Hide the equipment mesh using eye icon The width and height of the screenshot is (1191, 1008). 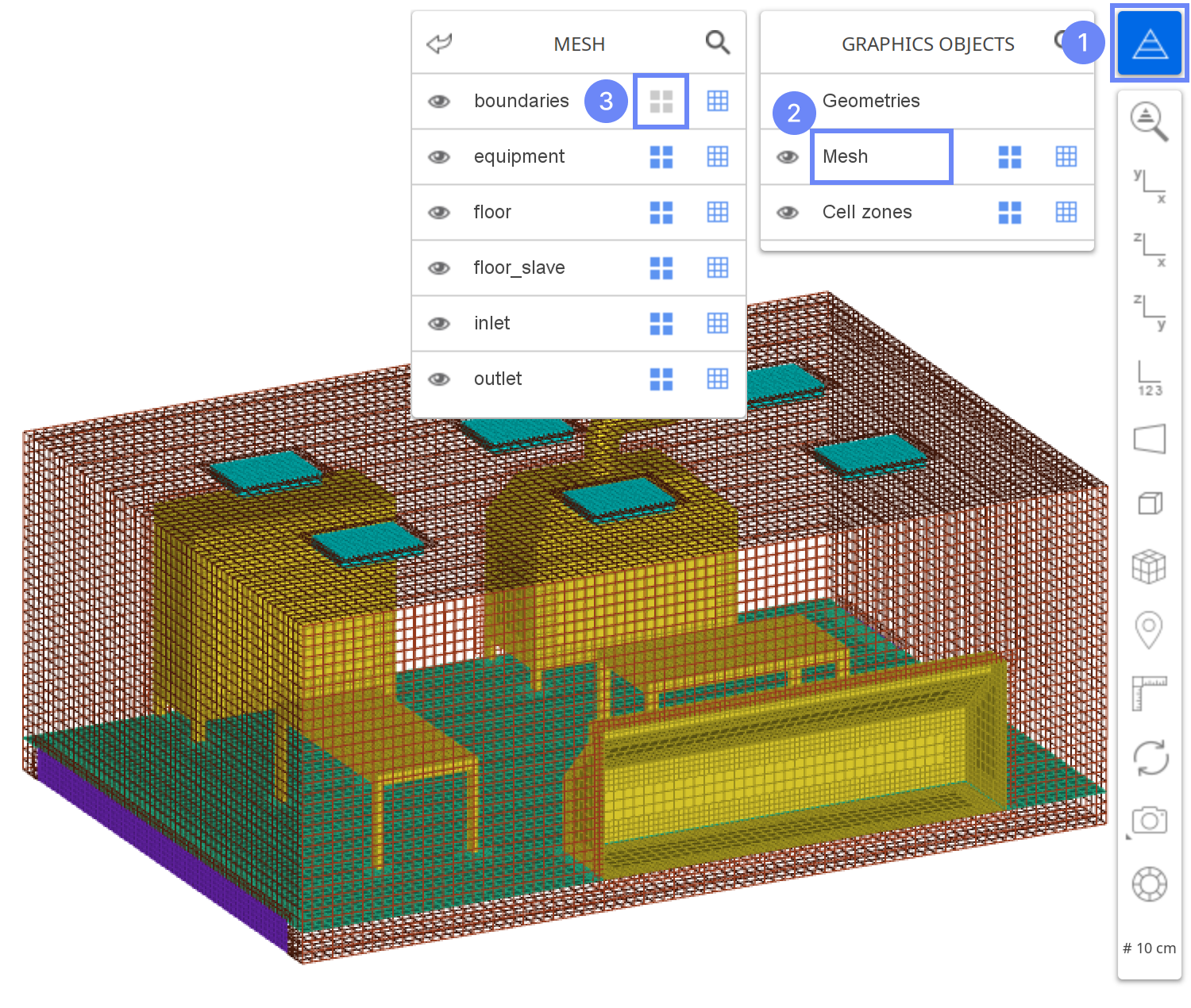(x=439, y=157)
